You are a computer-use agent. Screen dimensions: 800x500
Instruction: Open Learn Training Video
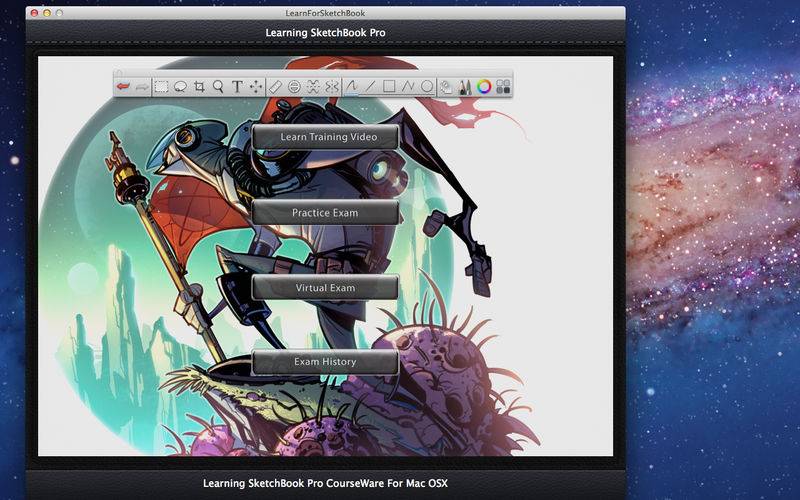point(325,137)
